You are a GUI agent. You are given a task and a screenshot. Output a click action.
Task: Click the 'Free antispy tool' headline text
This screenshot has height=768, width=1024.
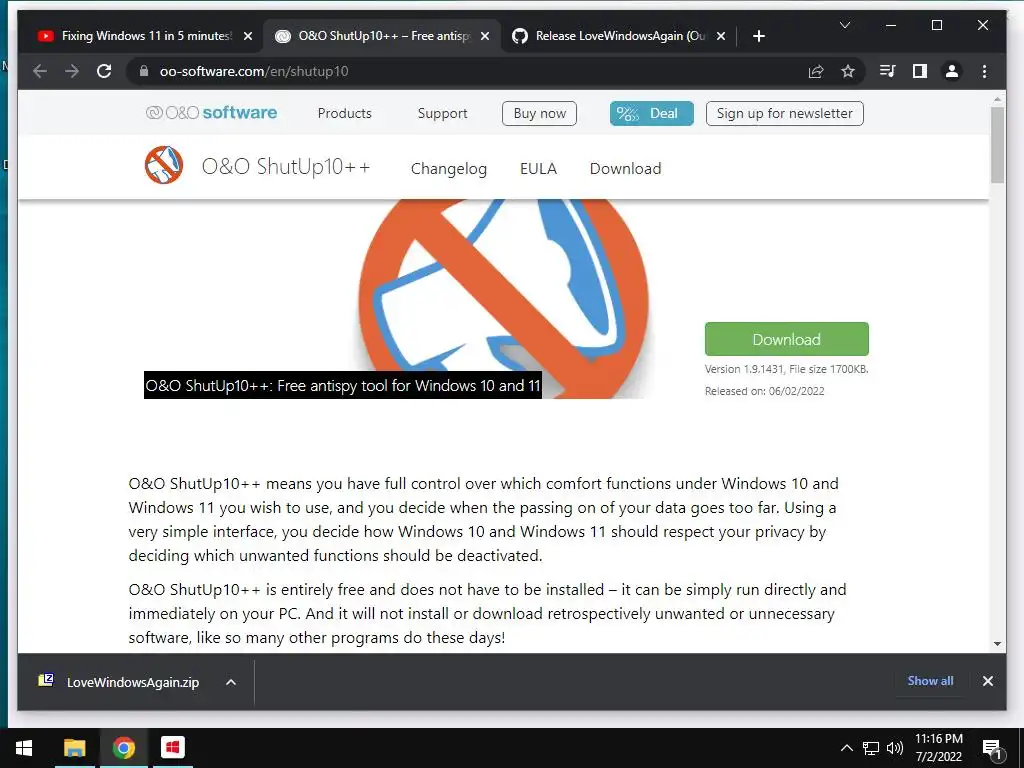coord(343,386)
